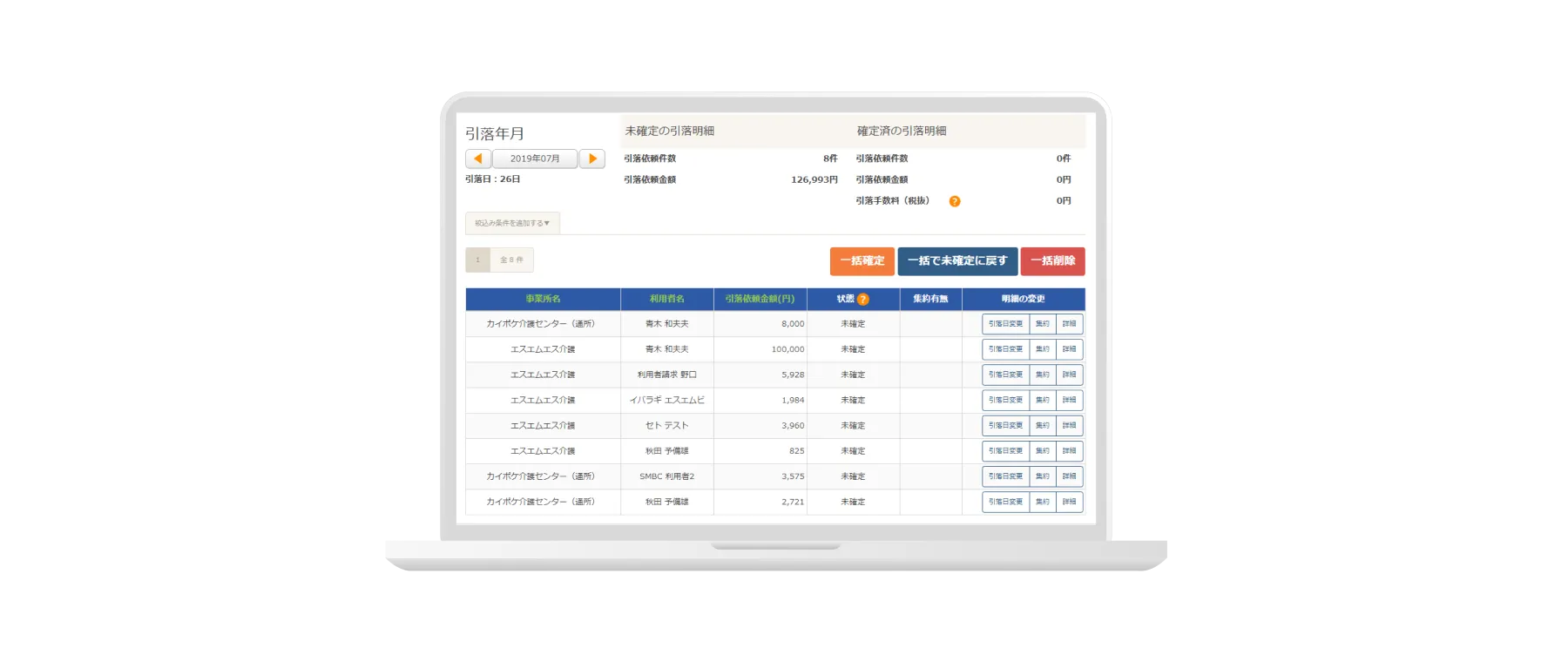1568x648 pixels.
Task: Click 集約 in the 825 row
Action: click(1042, 451)
